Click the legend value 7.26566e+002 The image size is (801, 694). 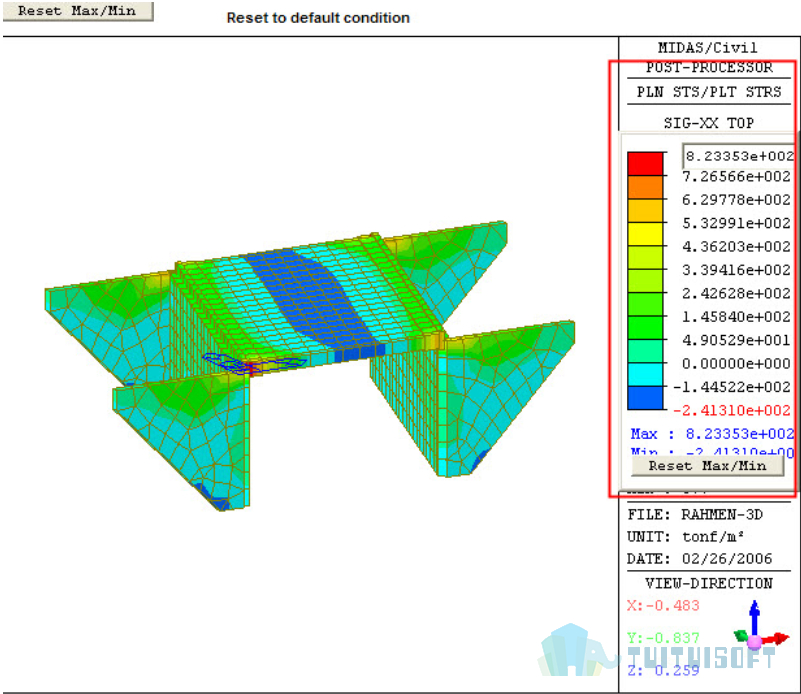(x=736, y=177)
